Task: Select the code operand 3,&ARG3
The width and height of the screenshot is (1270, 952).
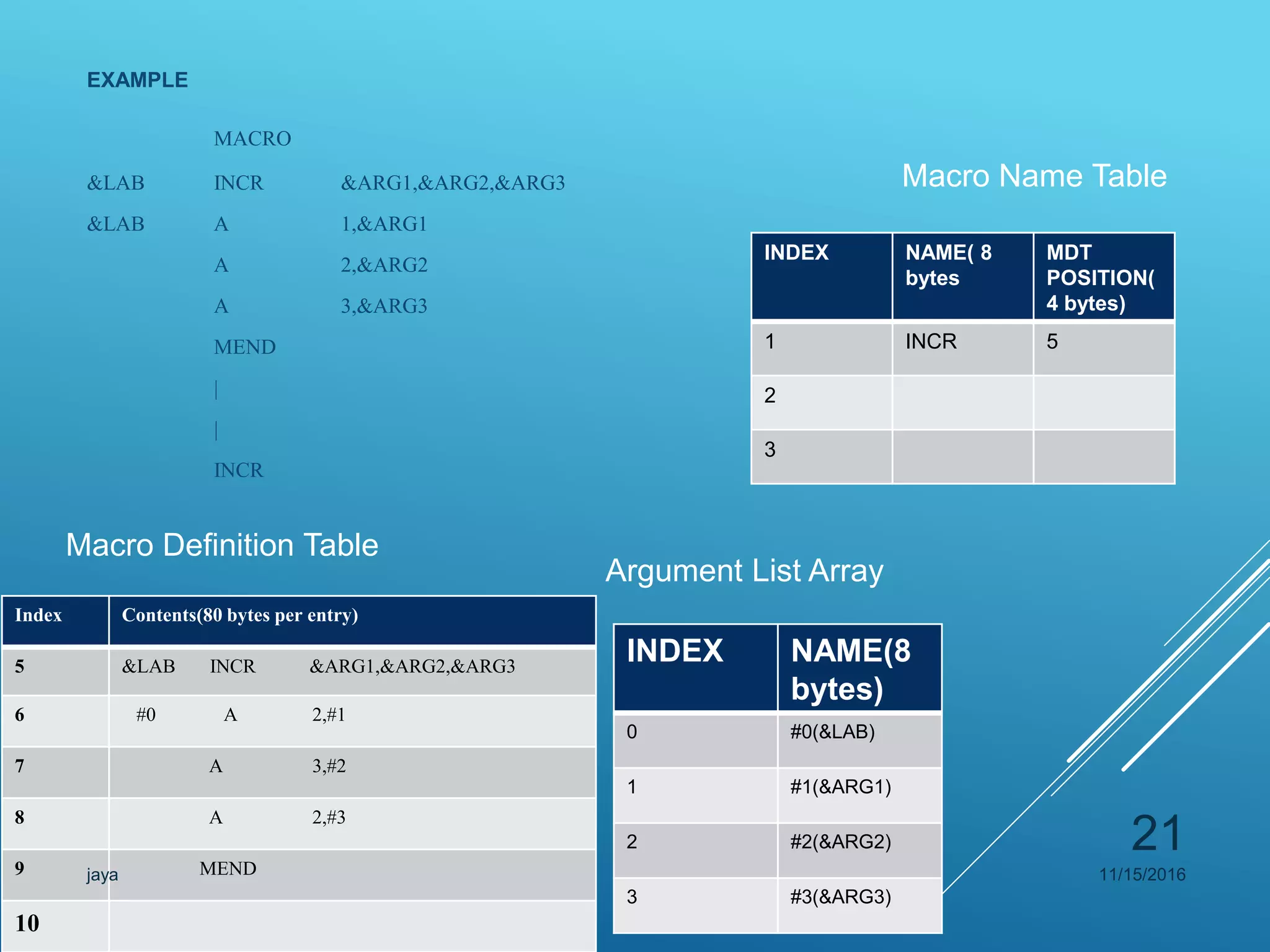Action: [x=384, y=306]
